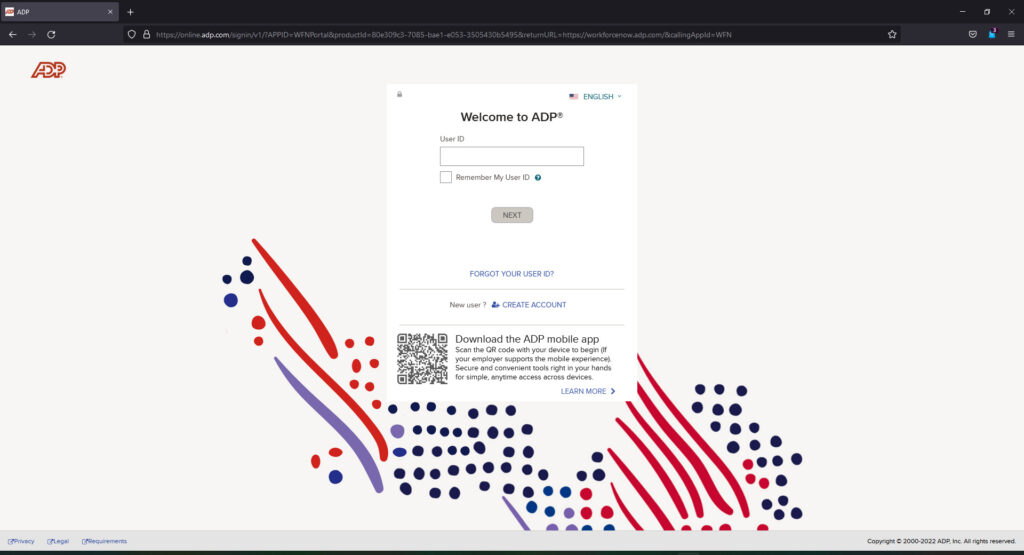The width and height of the screenshot is (1024, 555).
Task: Click Download the ADP mobile app text
Action: 527,339
